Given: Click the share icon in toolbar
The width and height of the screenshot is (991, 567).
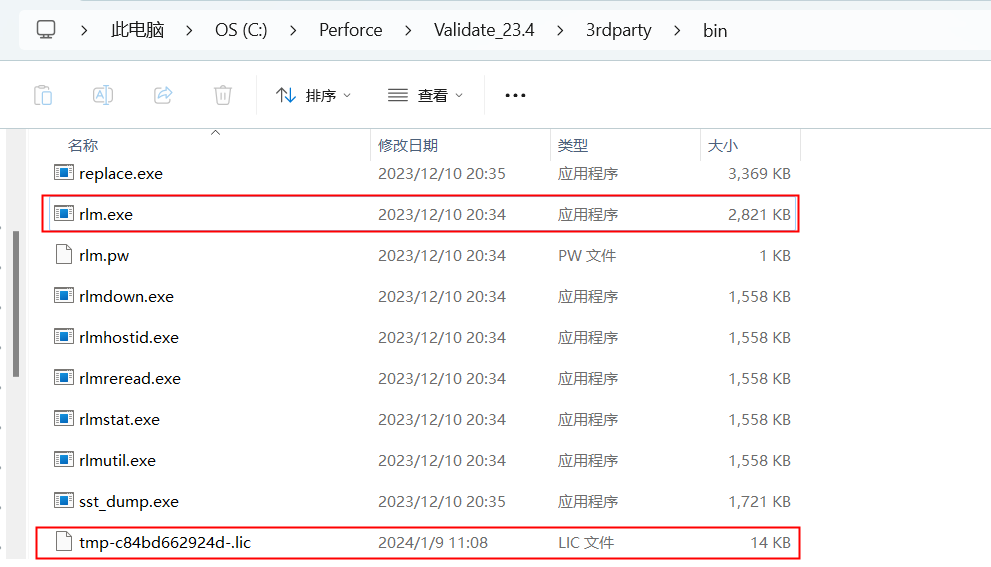Looking at the screenshot, I should coord(162,95).
